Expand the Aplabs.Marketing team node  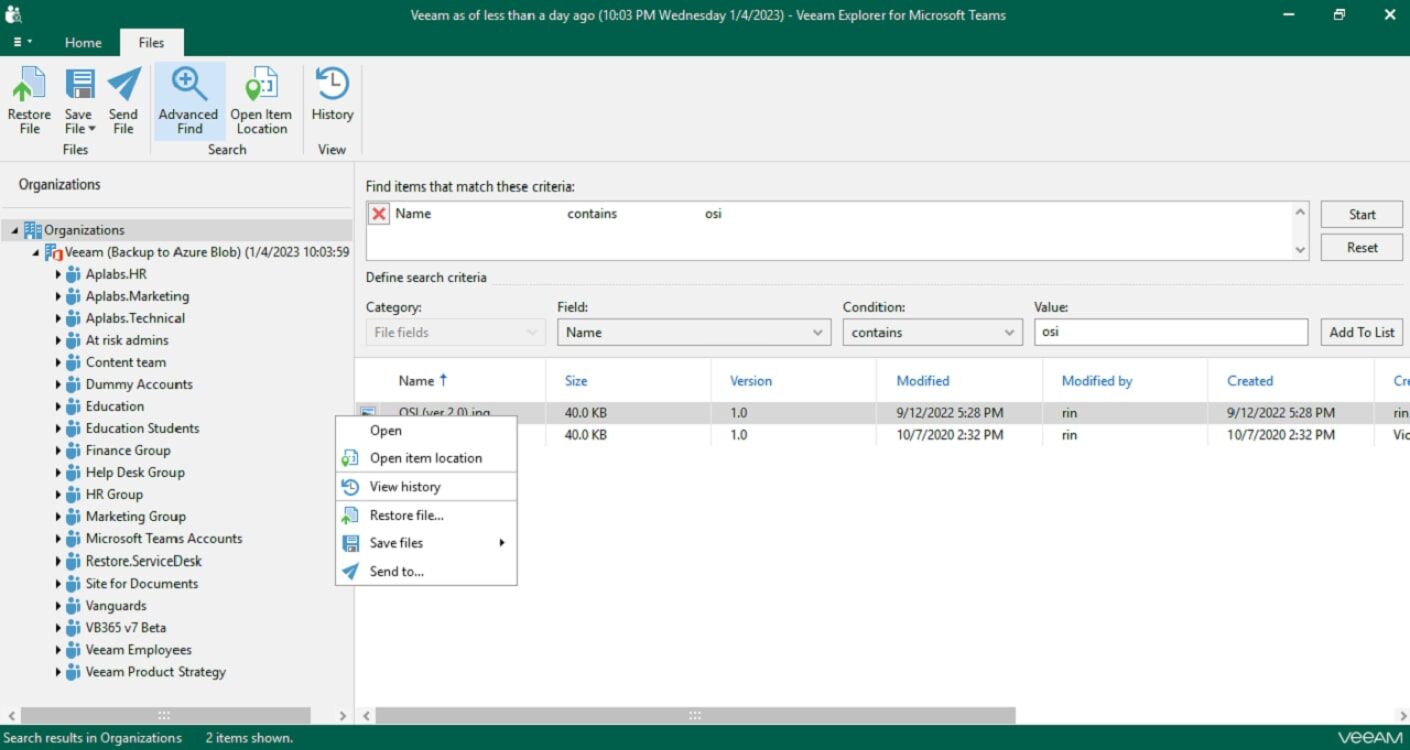point(59,296)
